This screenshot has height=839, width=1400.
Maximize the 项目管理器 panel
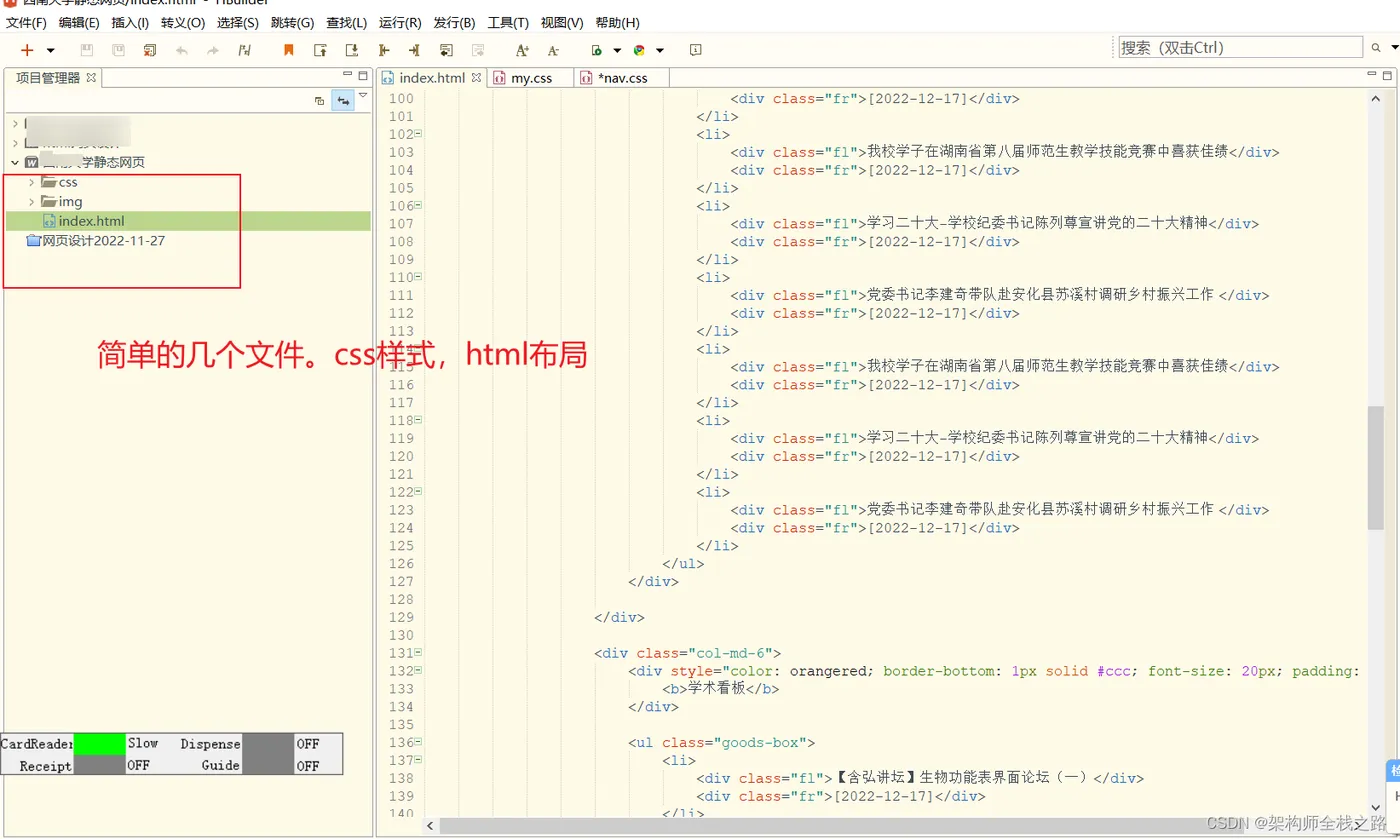click(x=362, y=75)
